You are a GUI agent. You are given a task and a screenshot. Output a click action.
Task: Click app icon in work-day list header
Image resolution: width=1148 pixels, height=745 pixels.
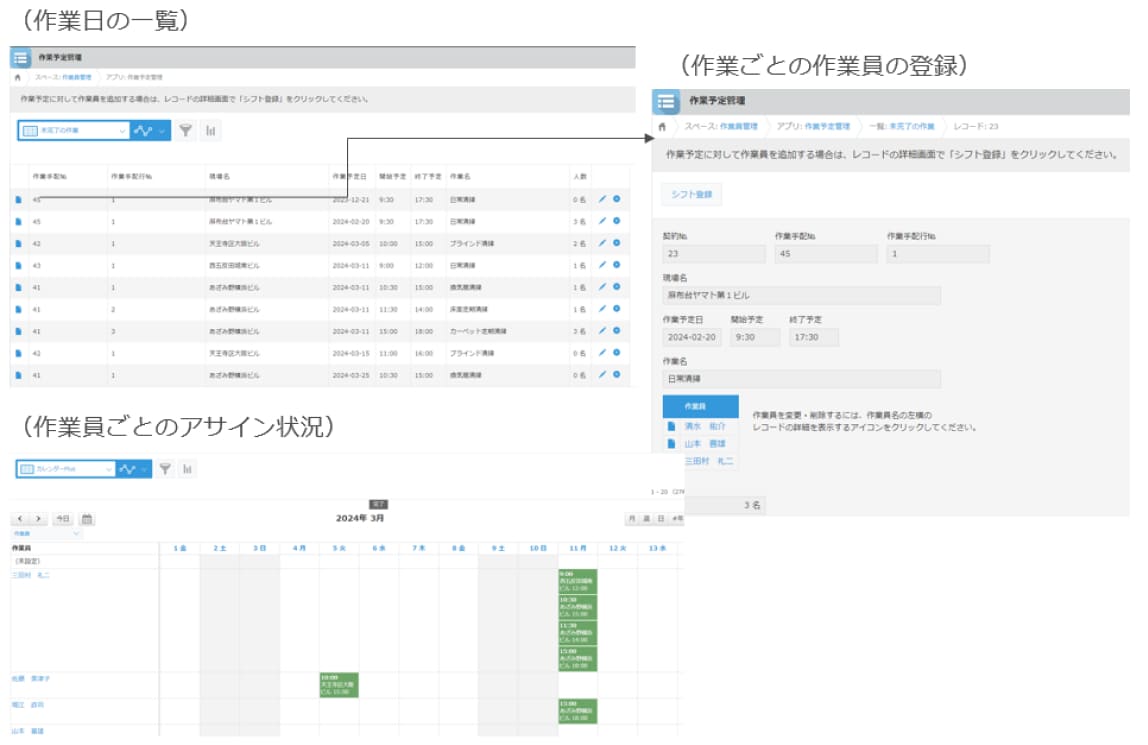click(20, 58)
